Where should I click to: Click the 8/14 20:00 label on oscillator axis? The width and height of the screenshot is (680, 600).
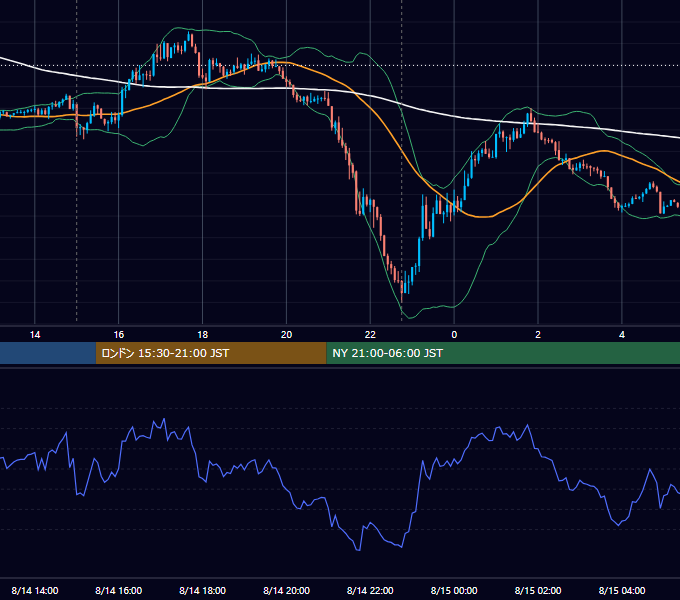(x=286, y=590)
